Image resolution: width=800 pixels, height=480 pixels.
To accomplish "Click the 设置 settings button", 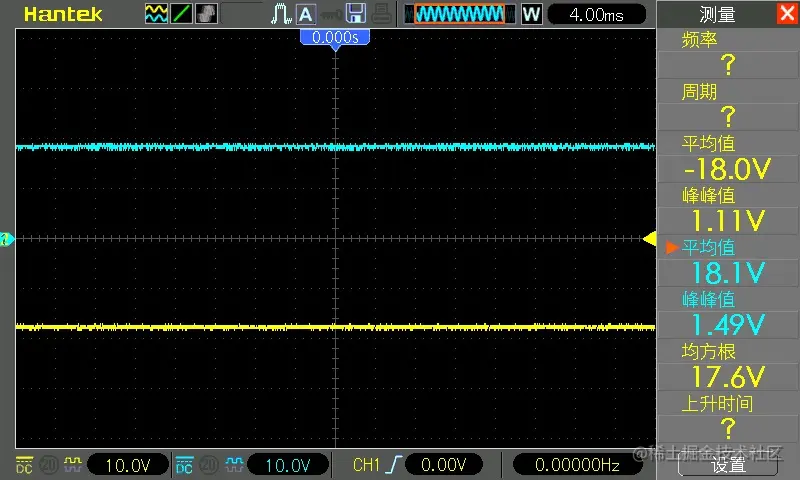I will pos(728,465).
